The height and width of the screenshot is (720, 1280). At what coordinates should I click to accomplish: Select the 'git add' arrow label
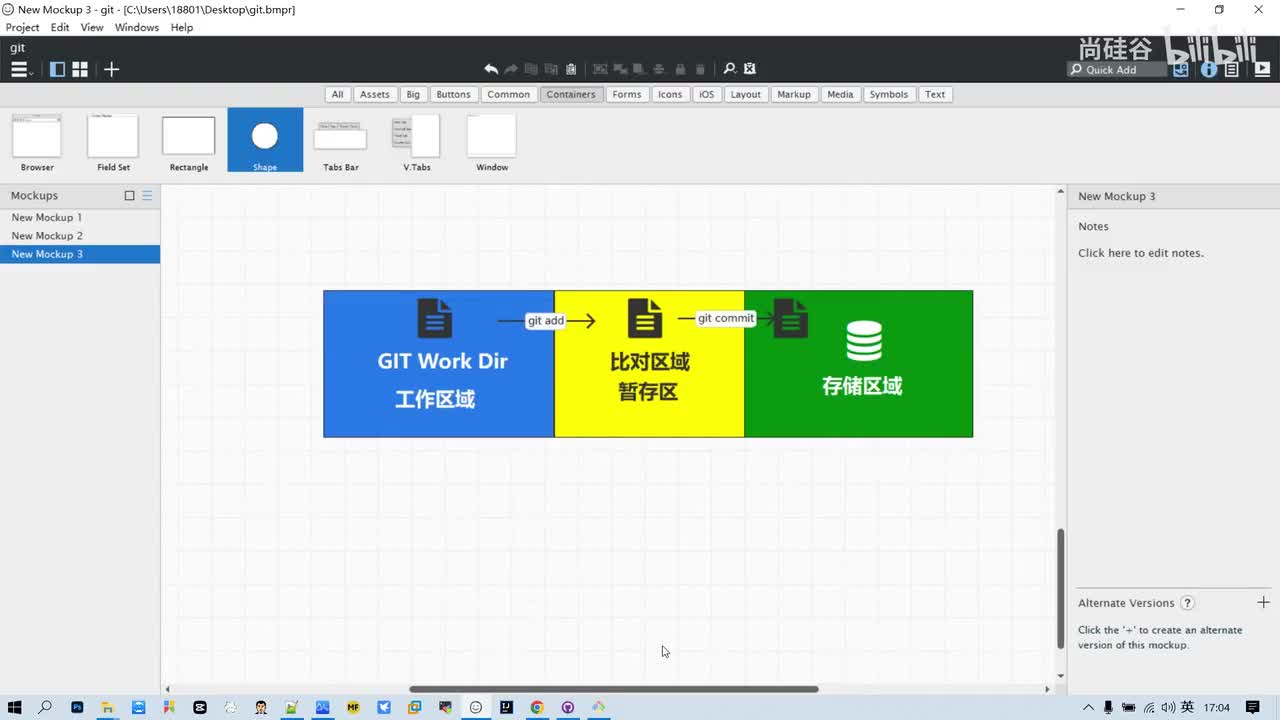click(546, 320)
